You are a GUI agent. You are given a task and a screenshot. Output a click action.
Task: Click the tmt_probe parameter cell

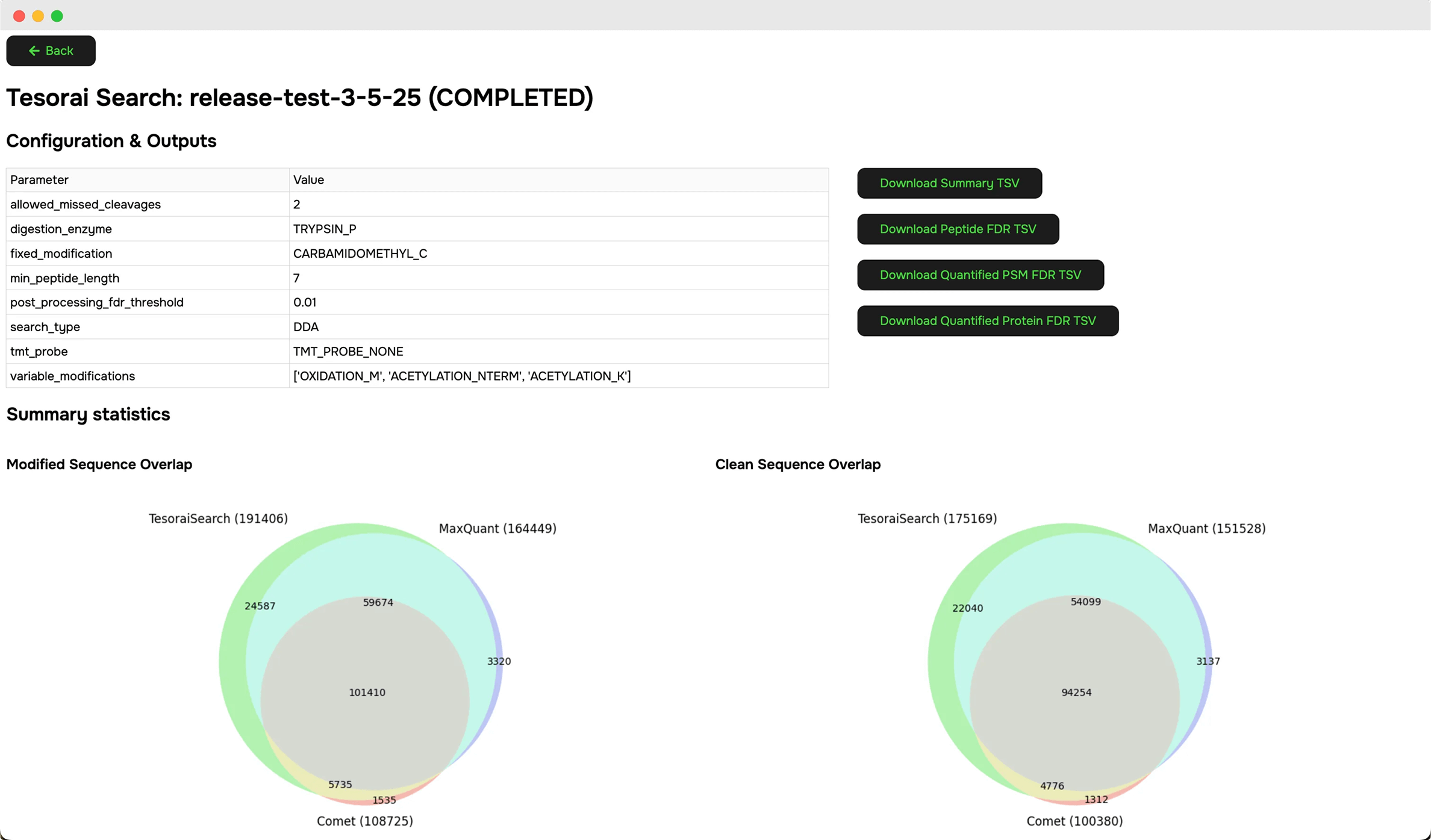(x=148, y=352)
